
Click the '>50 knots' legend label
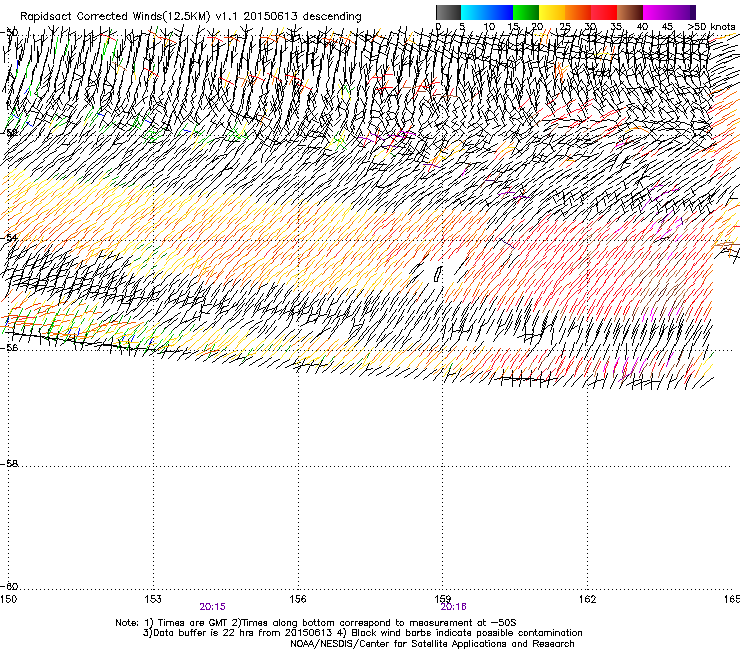(x=711, y=27)
